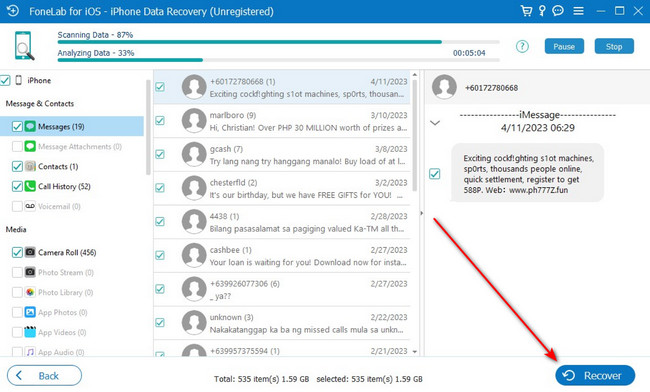Toggle the Contacts (1) checkbox
This screenshot has height=392, width=650.
click(17, 166)
